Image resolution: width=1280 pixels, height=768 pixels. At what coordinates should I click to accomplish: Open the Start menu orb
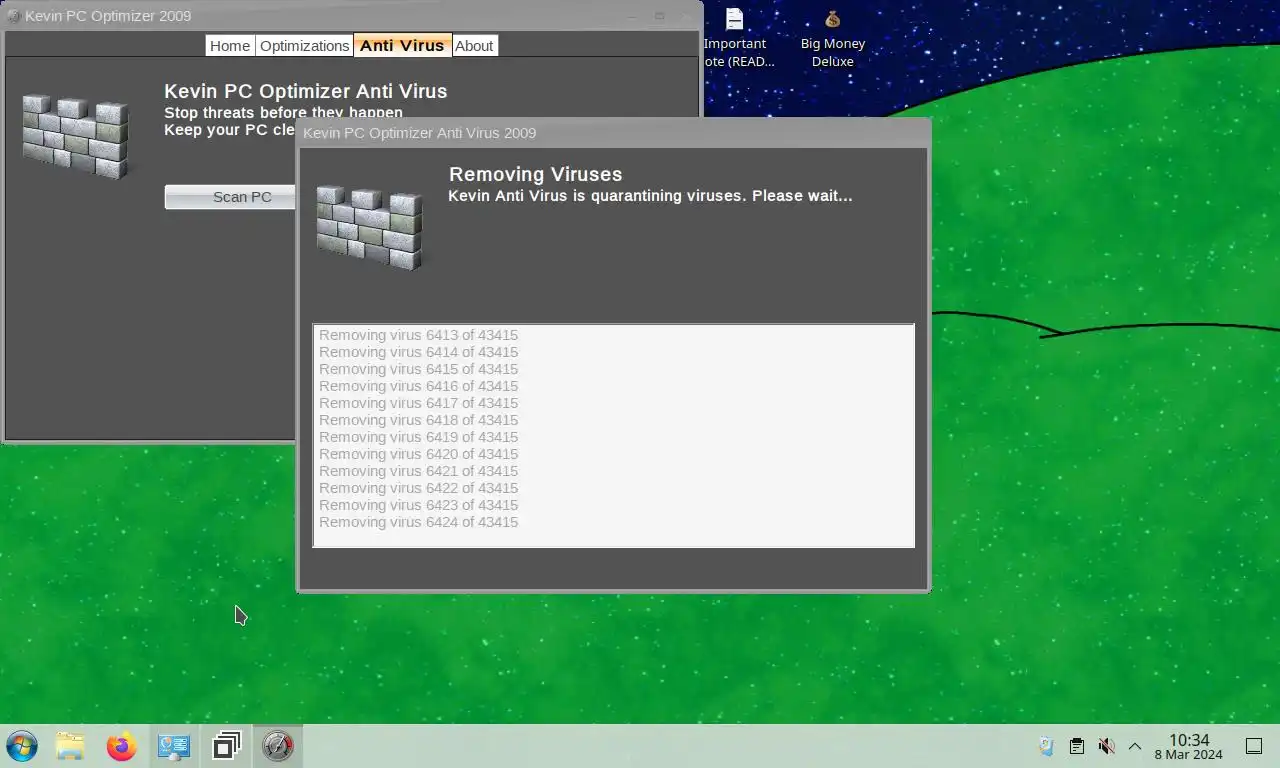coord(22,746)
